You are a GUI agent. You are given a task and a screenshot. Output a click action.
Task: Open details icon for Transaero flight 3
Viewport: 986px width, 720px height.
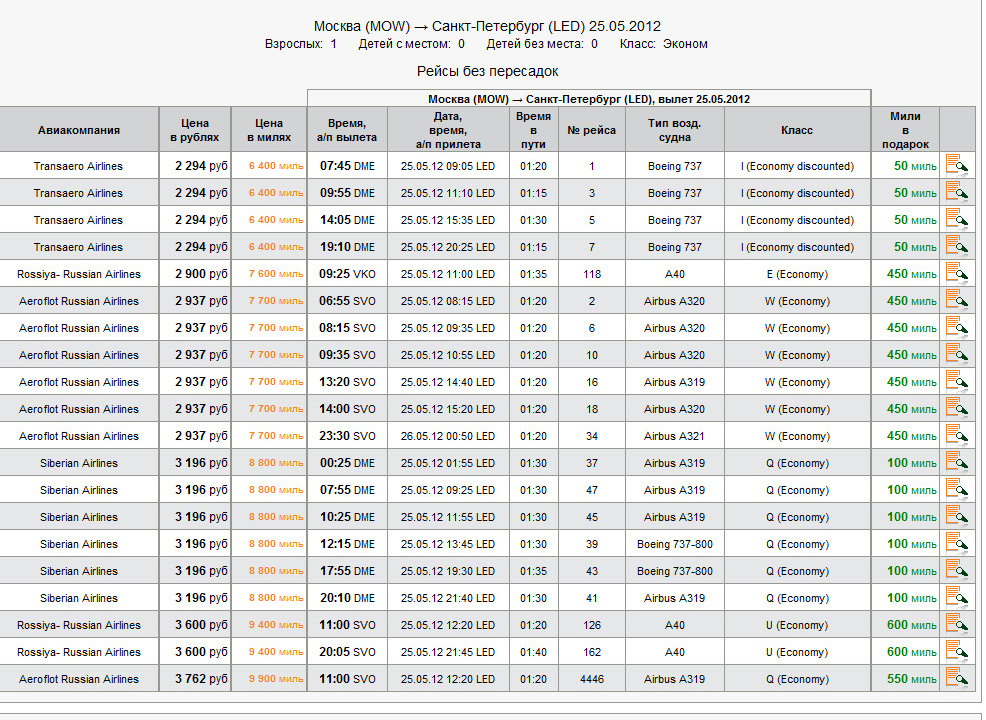coord(956,192)
